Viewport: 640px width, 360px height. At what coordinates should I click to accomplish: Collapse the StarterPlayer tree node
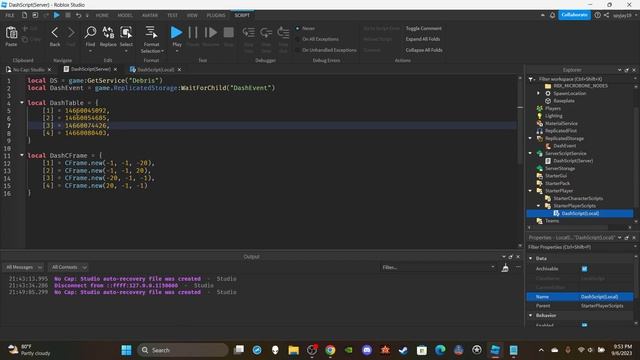click(530, 191)
